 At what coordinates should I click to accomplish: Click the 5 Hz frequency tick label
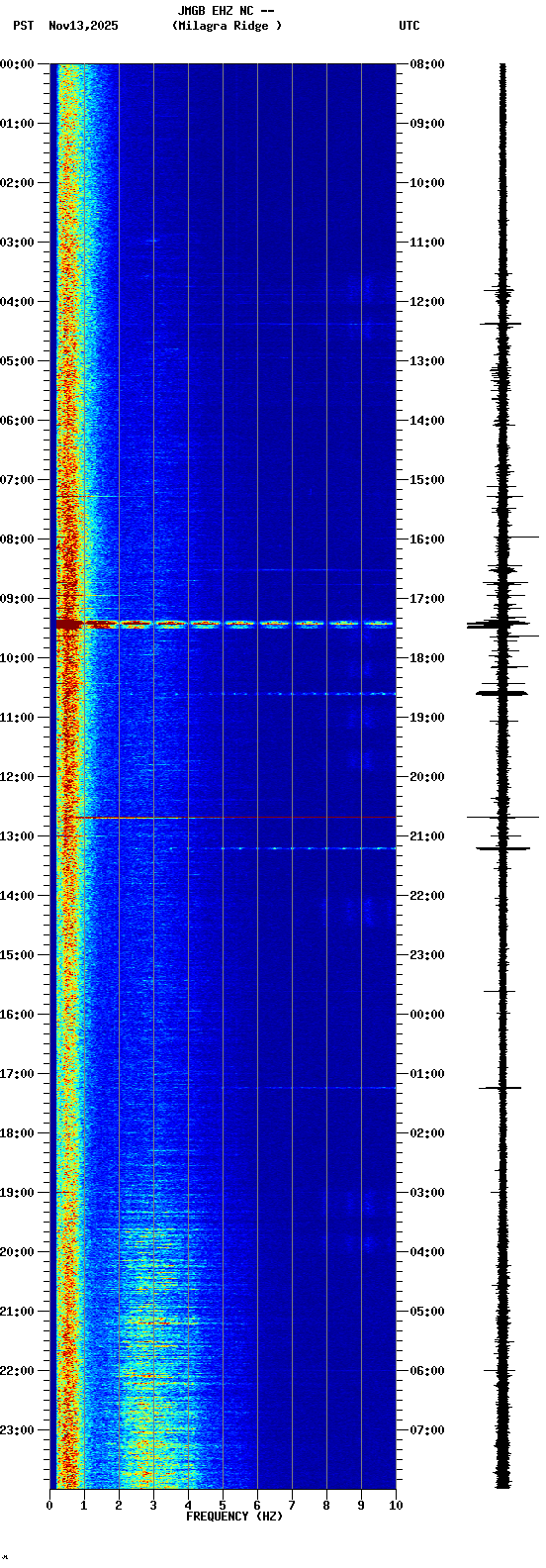click(223, 1506)
